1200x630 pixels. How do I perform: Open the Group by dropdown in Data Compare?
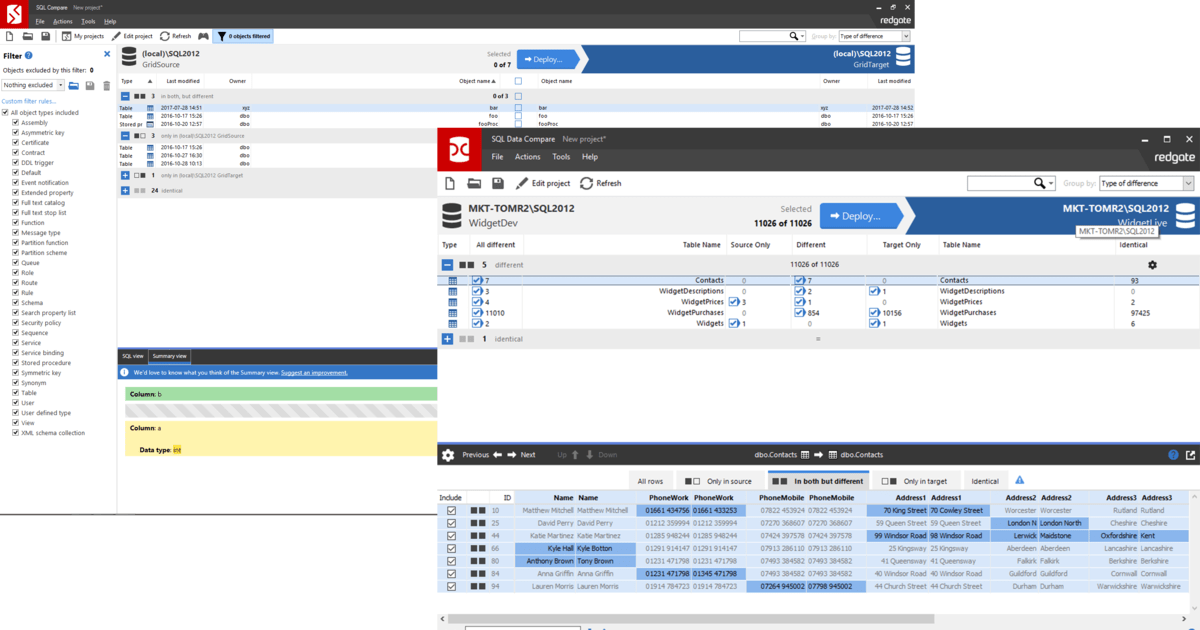(1145, 183)
